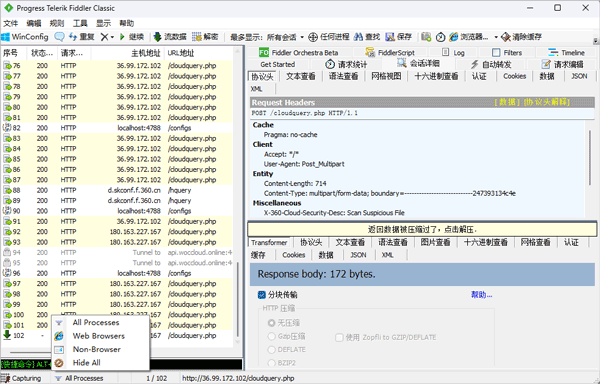600x384 pixels.
Task: Pick target with 任何进程 crosshair
Action: [x=329, y=37]
